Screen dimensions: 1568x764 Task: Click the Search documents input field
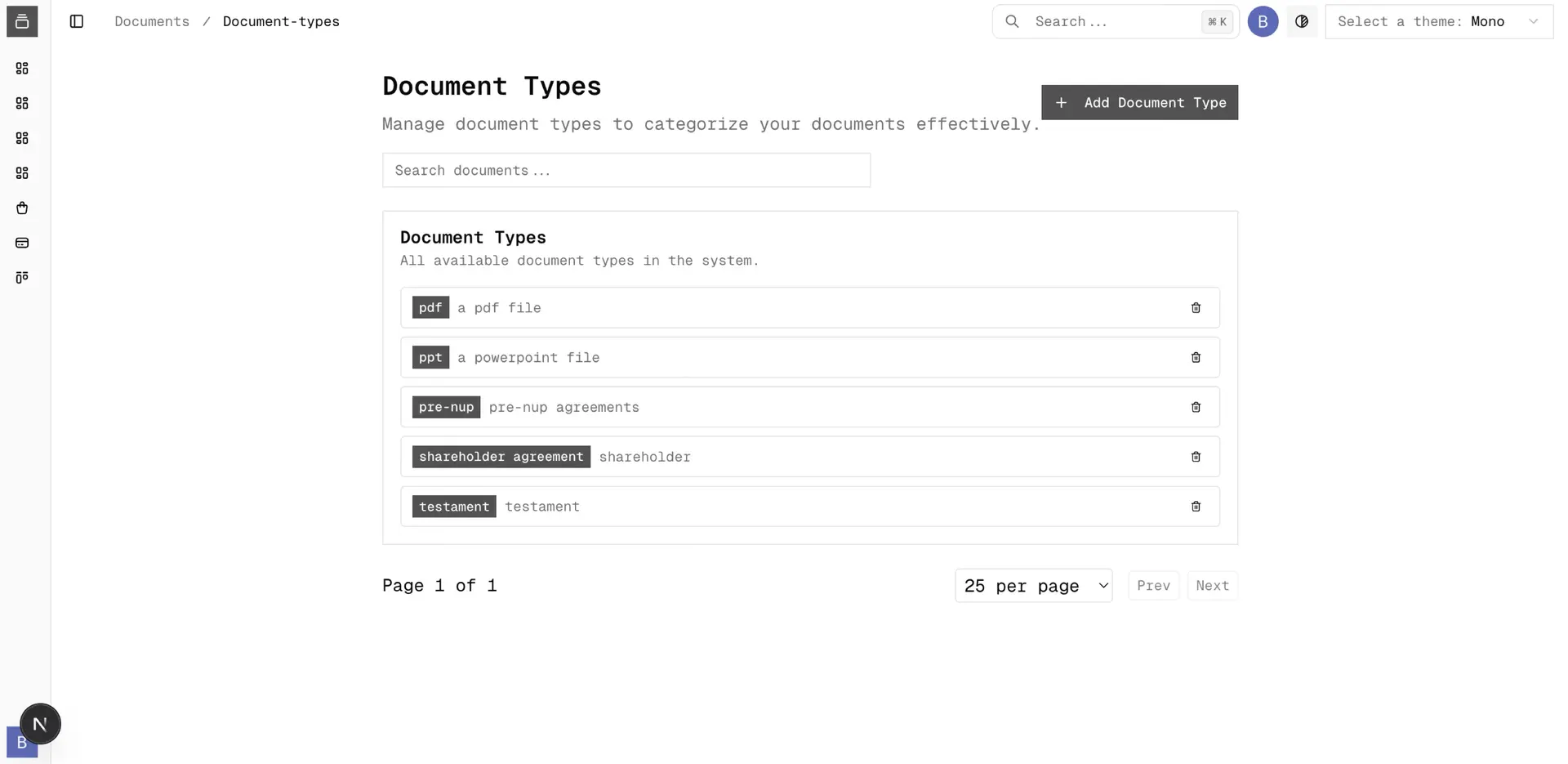coord(626,170)
